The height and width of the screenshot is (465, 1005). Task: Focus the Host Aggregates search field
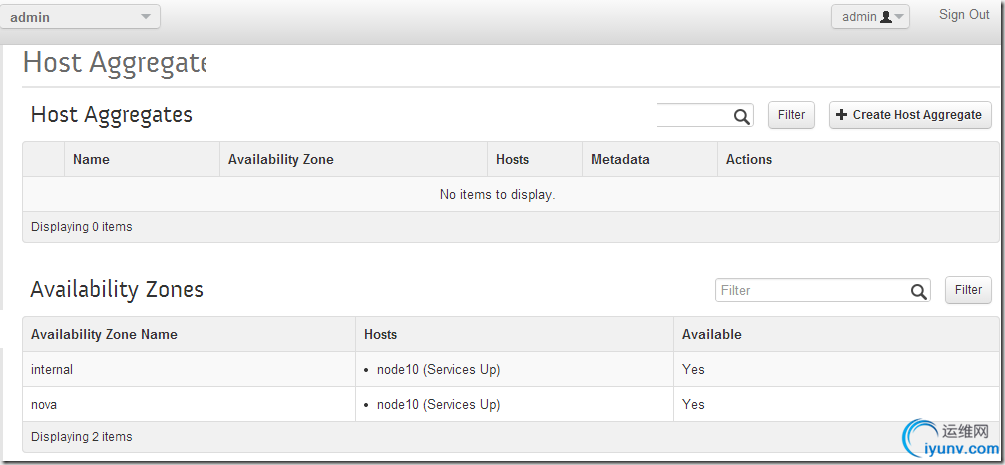(x=705, y=115)
